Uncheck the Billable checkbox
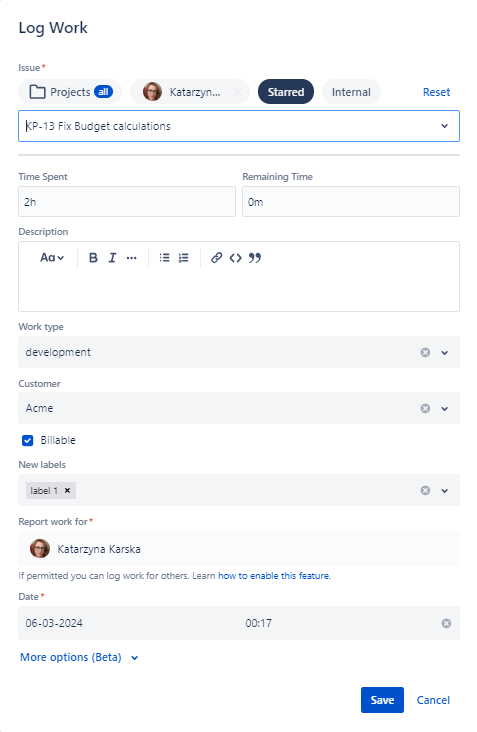 (x=28, y=440)
